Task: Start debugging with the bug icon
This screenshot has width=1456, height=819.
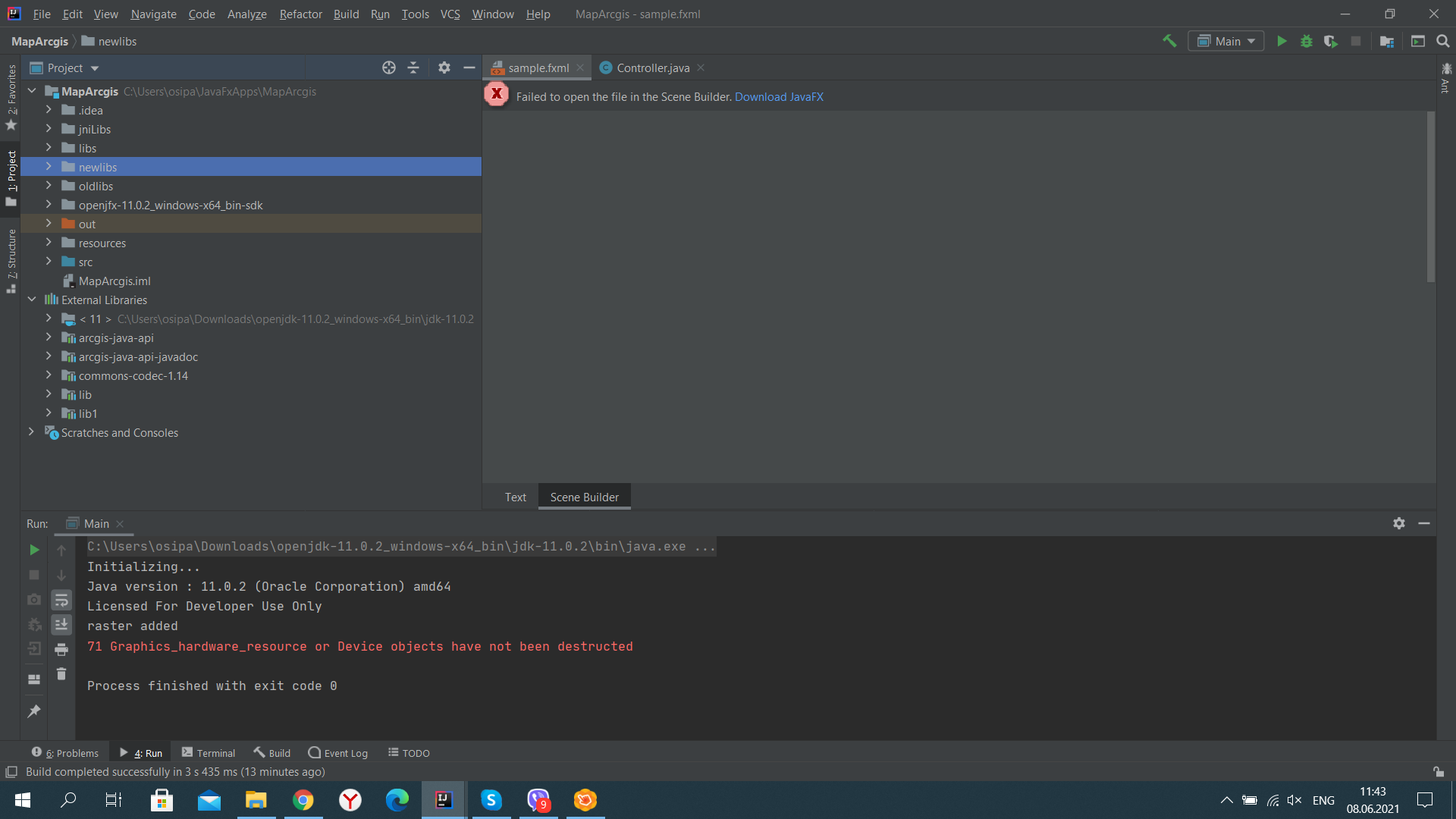Action: pos(1306,41)
